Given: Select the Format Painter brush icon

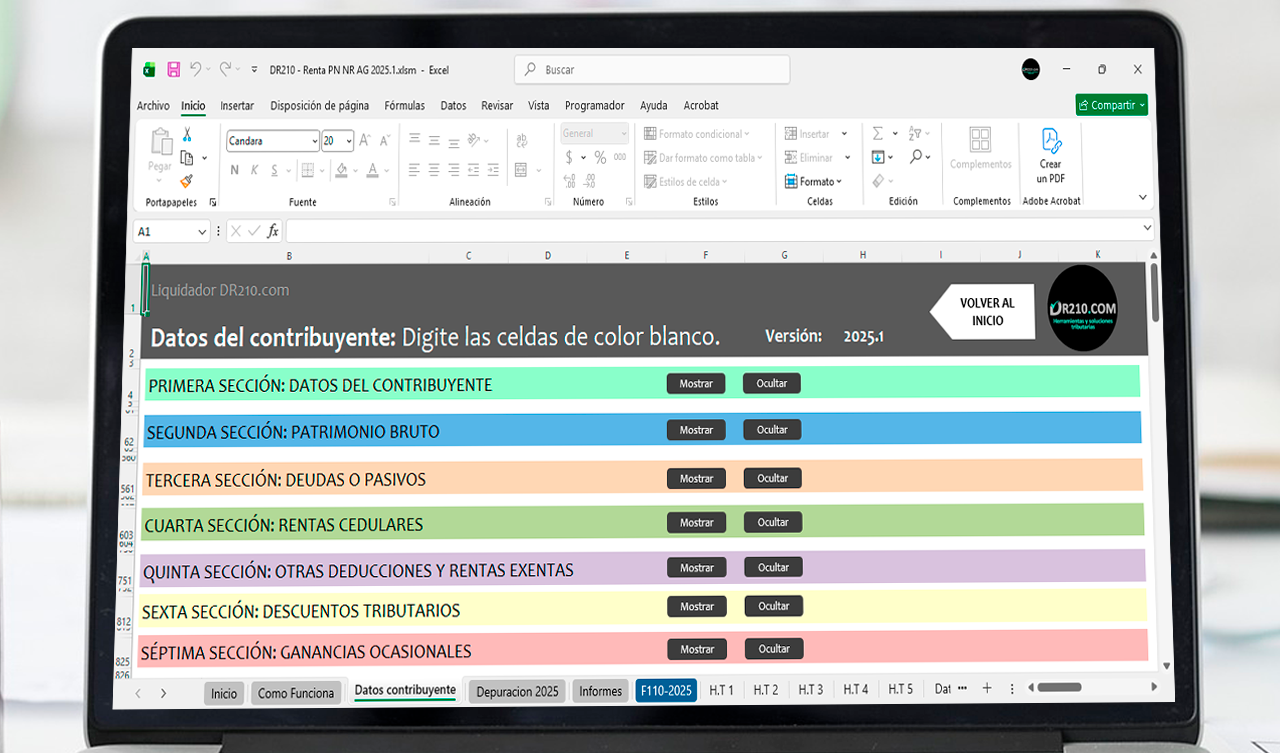Looking at the screenshot, I should pyautogui.click(x=187, y=180).
